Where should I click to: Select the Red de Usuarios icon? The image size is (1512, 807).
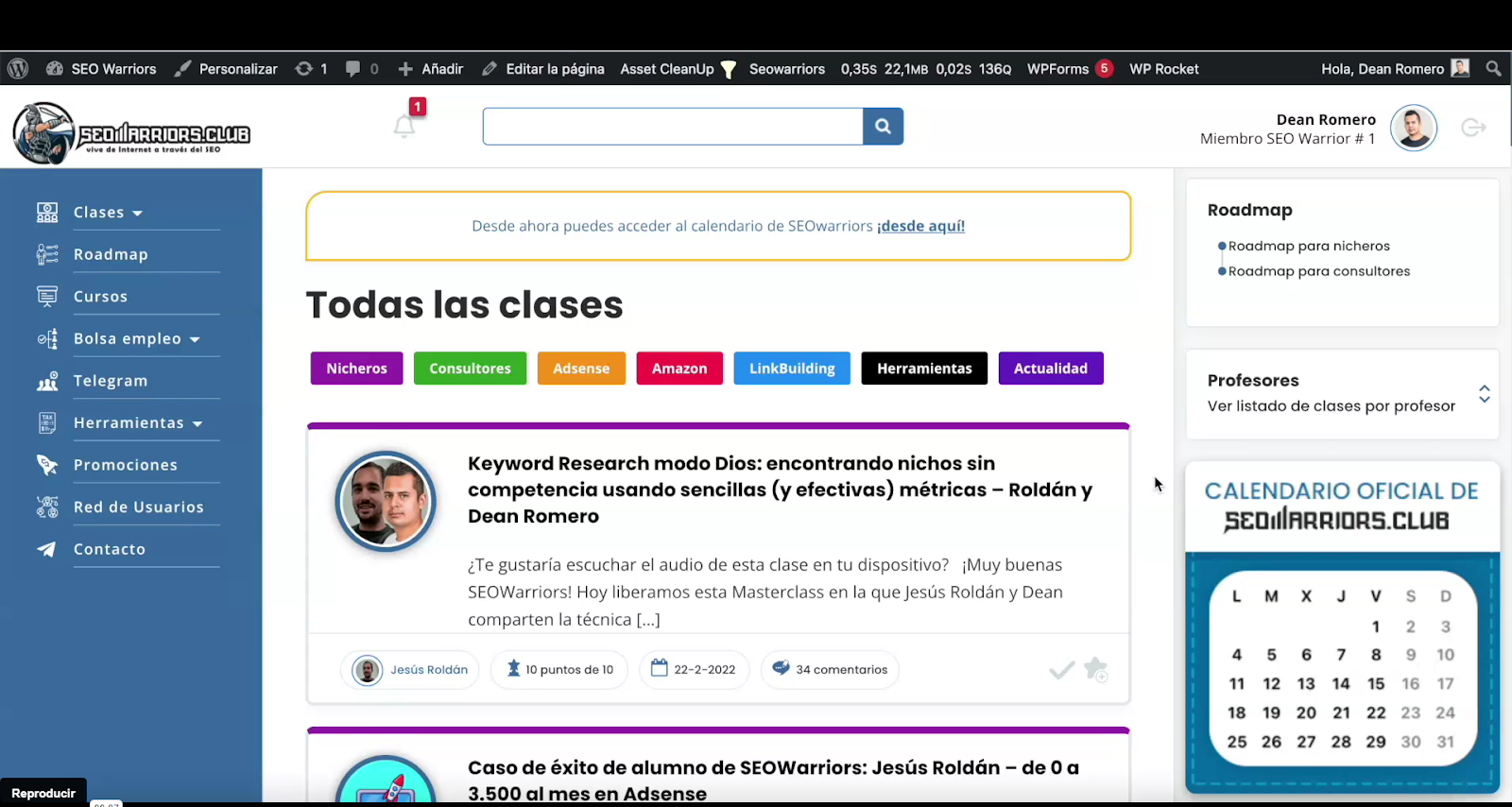click(x=47, y=507)
